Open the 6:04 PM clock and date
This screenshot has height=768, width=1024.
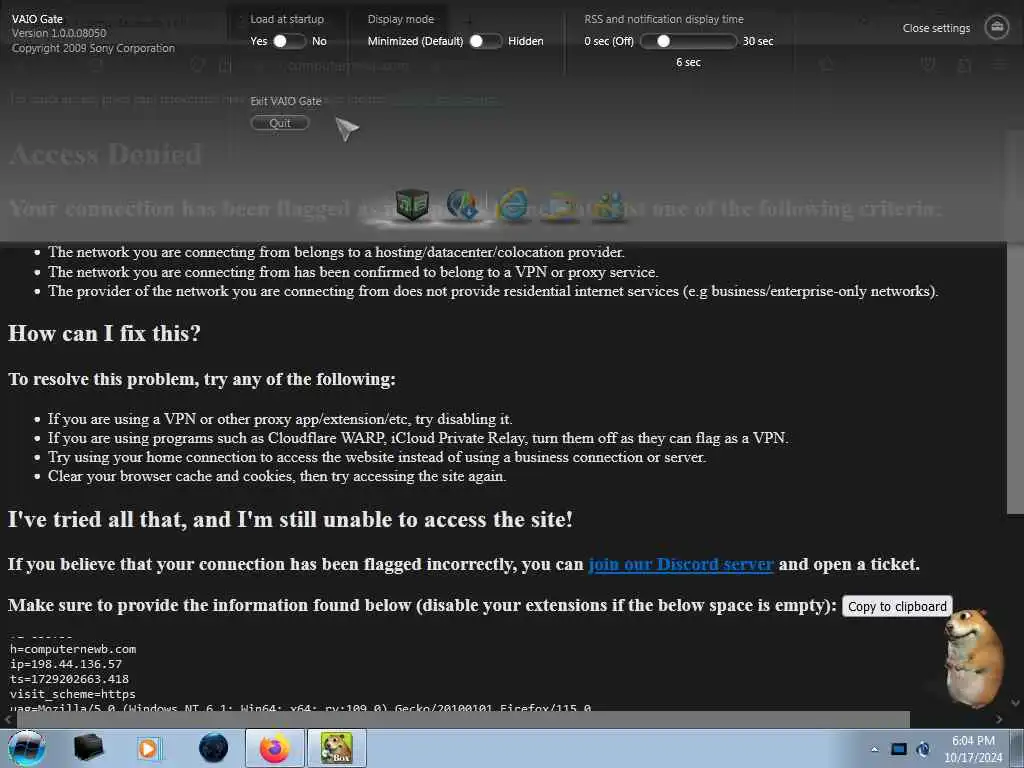[973, 749]
